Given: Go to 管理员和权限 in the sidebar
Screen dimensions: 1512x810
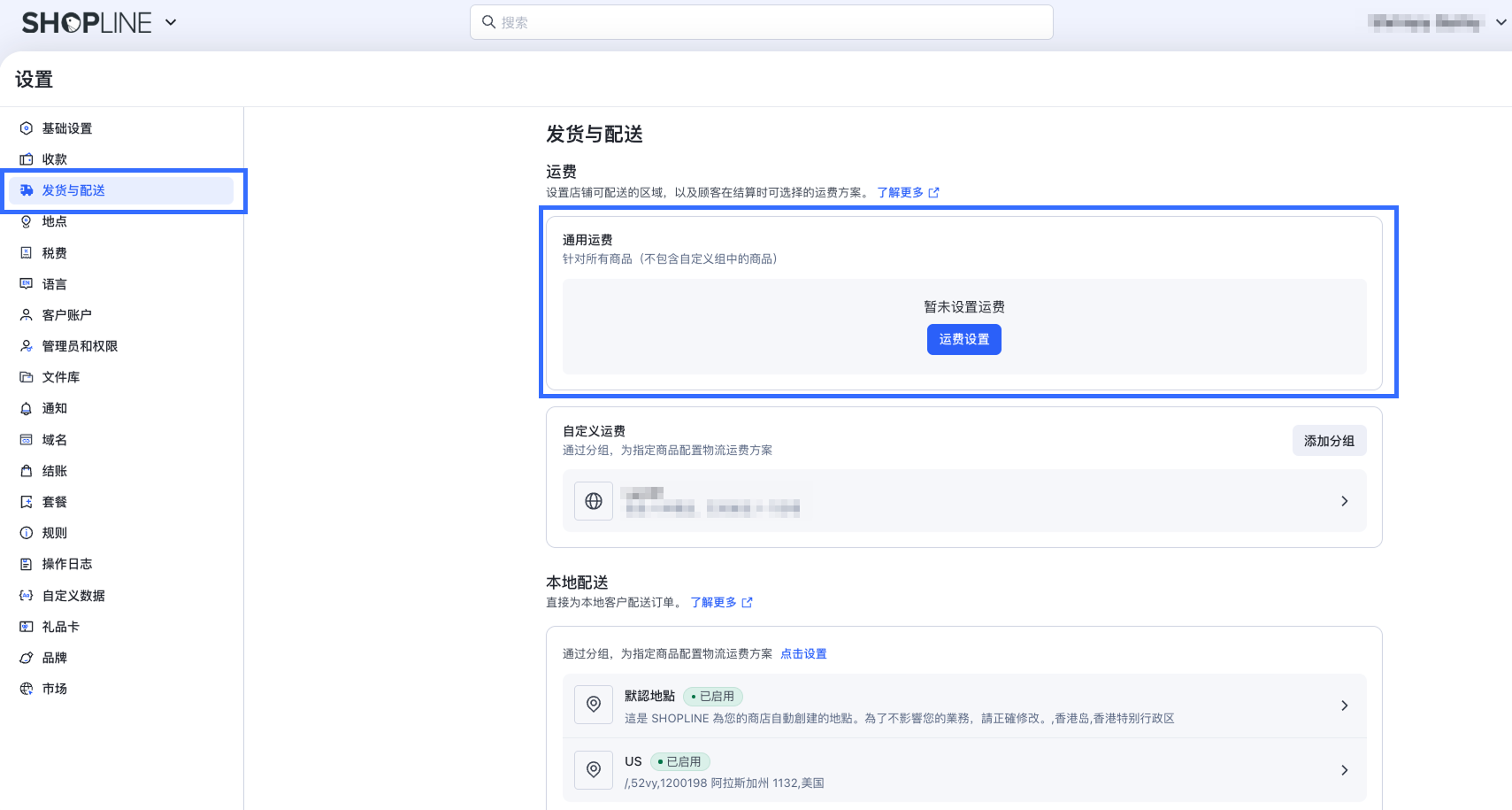Looking at the screenshot, I should coord(80,346).
